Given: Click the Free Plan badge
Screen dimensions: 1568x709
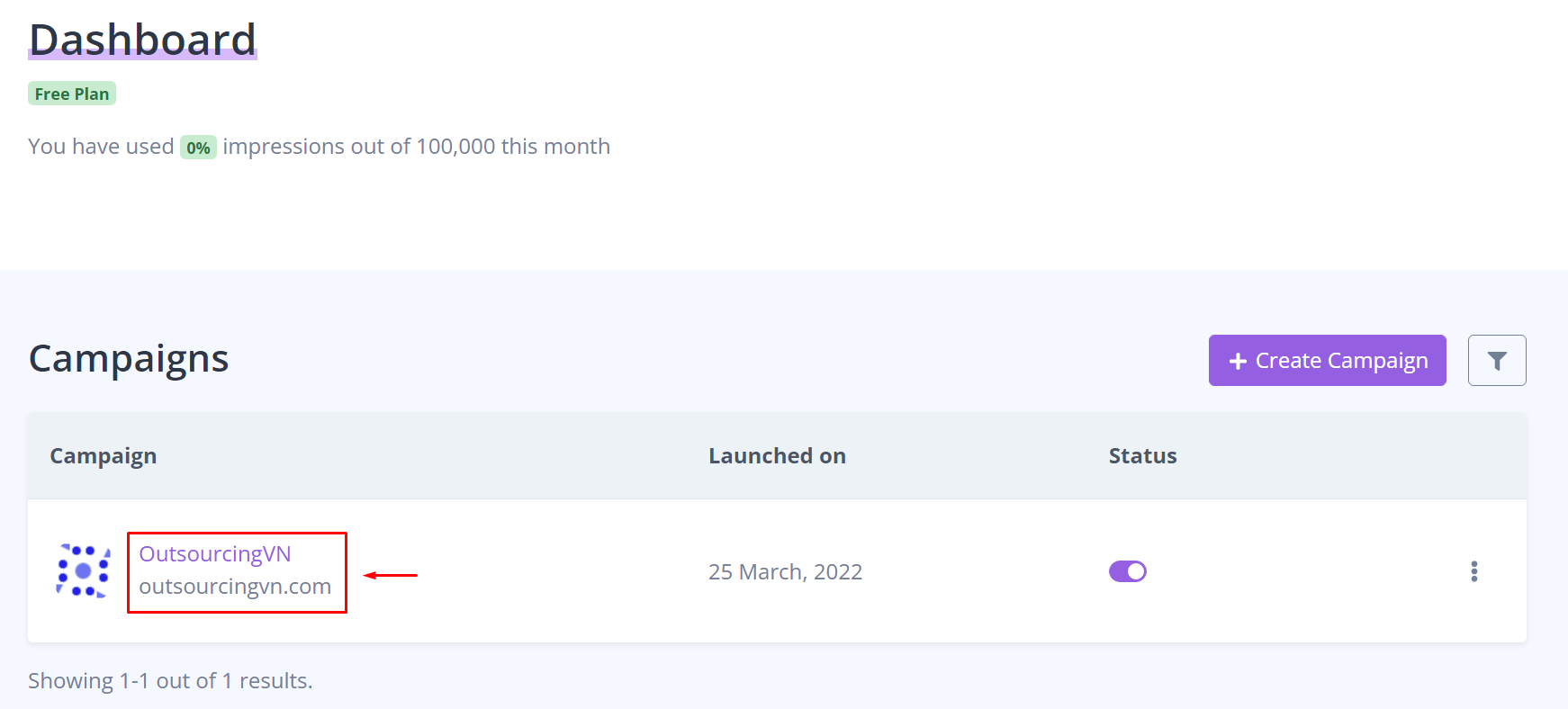Looking at the screenshot, I should click(72, 94).
